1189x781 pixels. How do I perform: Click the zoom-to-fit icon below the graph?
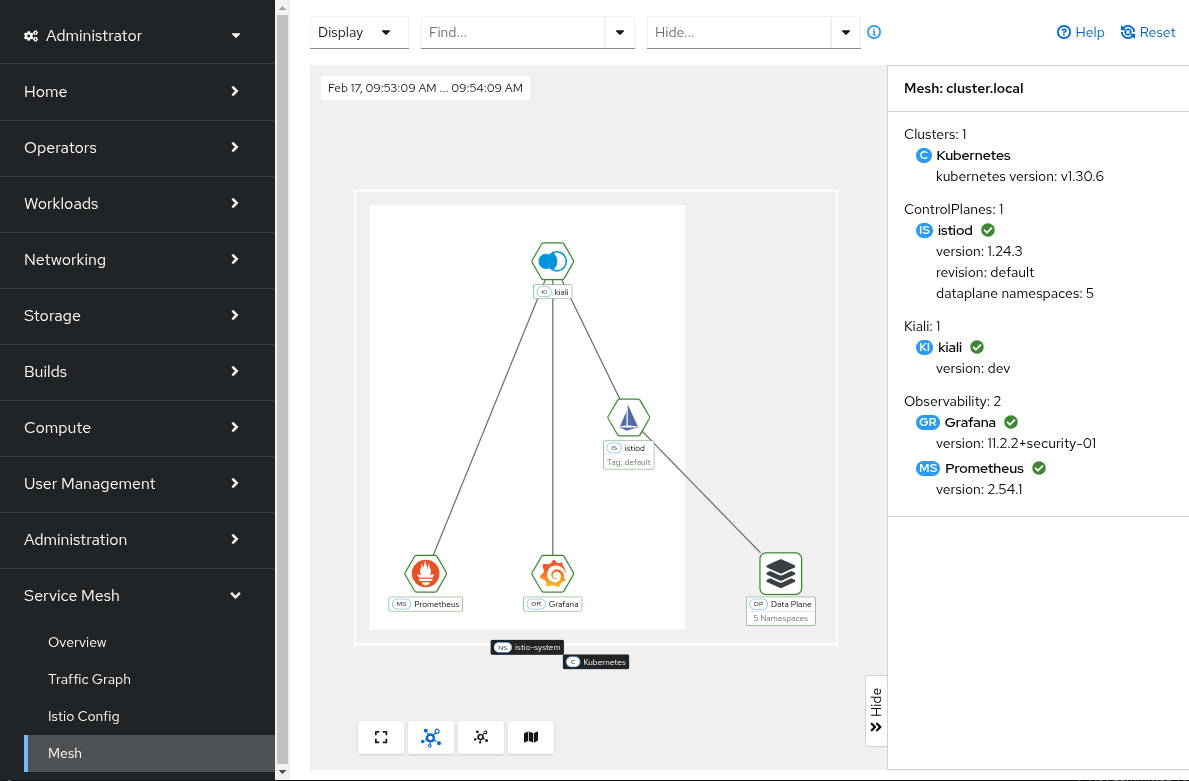point(380,737)
